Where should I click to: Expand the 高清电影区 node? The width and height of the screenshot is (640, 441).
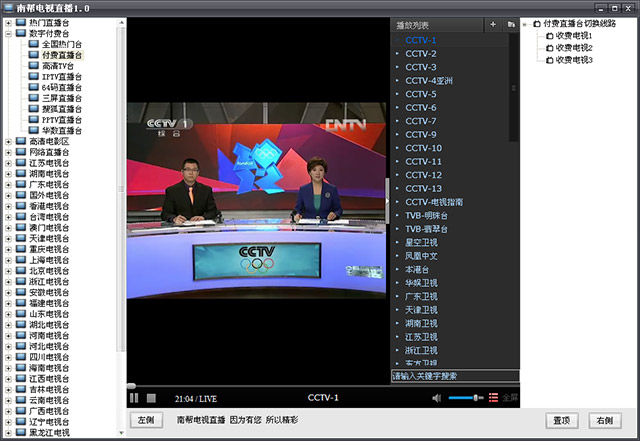(x=8, y=142)
